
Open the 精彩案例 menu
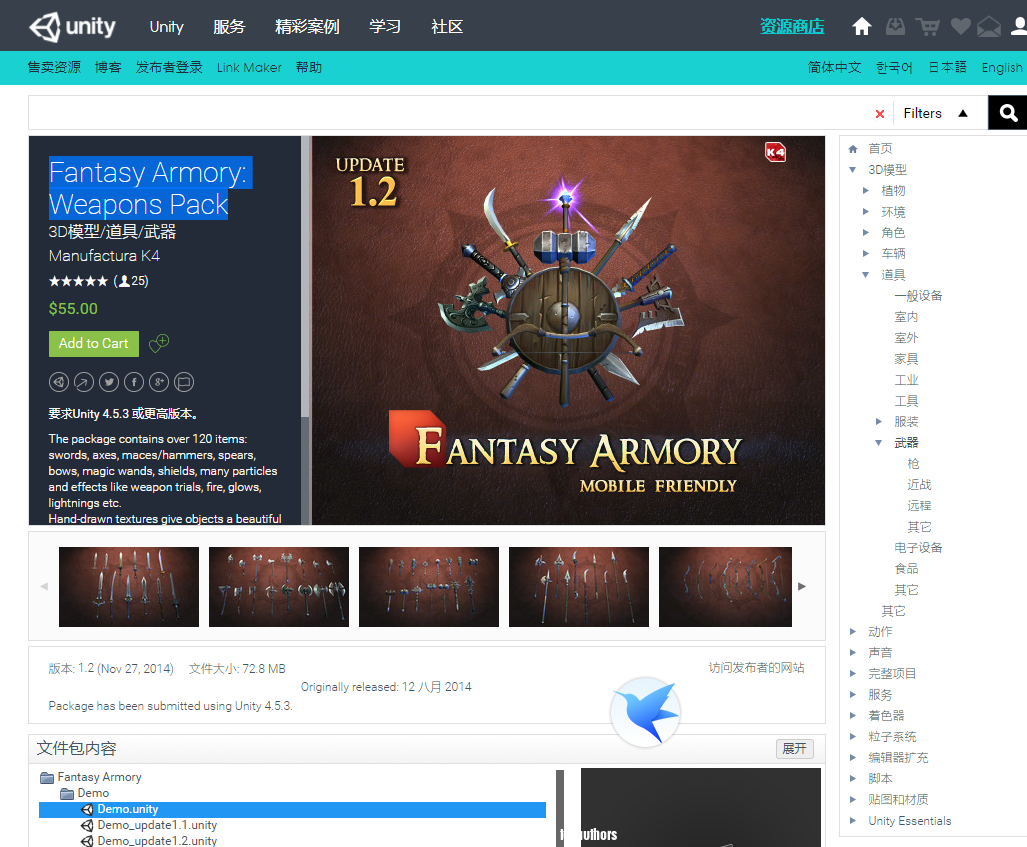[307, 27]
